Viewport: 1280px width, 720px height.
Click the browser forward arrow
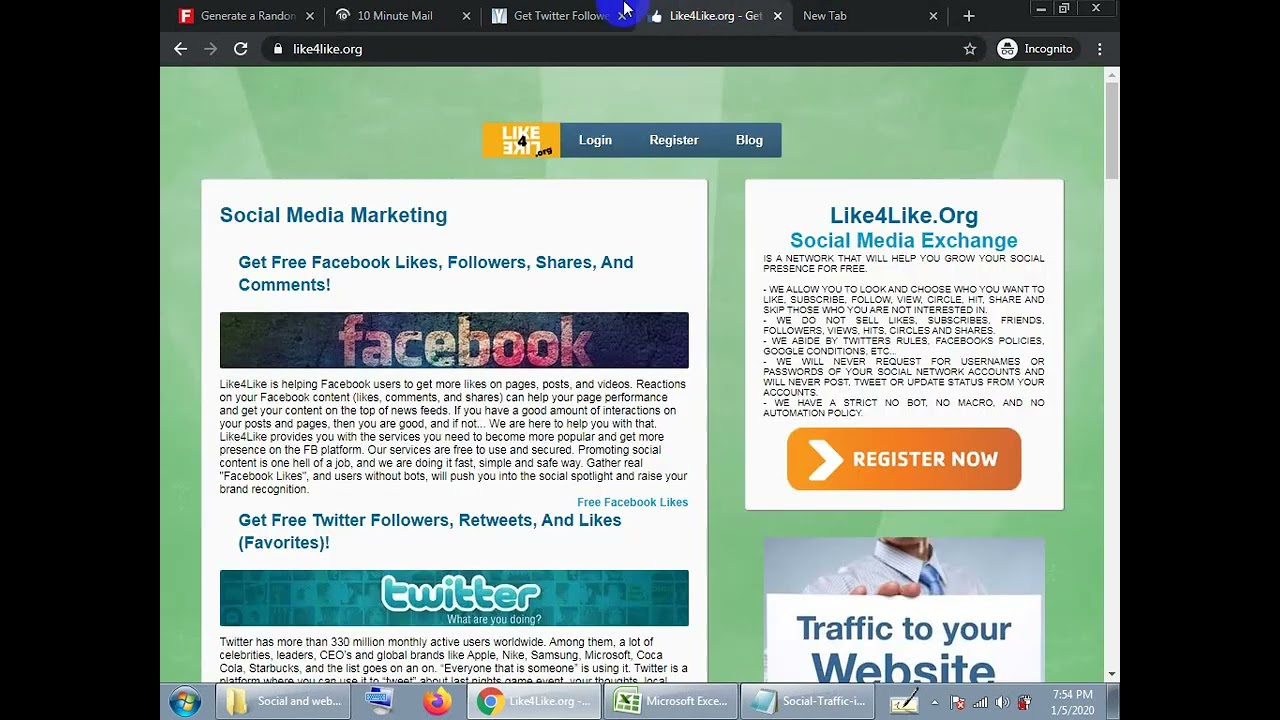[210, 49]
